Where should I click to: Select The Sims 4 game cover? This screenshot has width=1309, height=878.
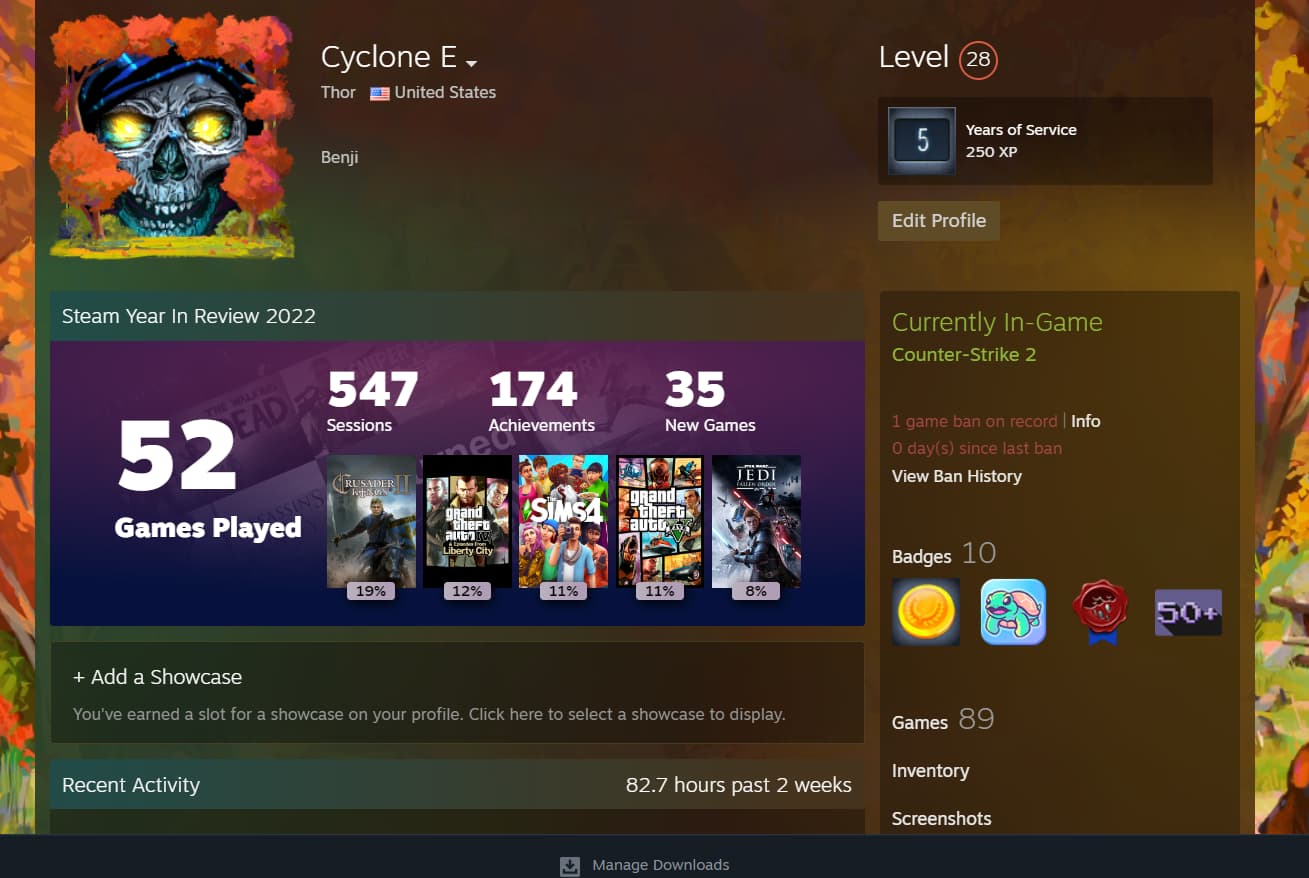[x=563, y=521]
